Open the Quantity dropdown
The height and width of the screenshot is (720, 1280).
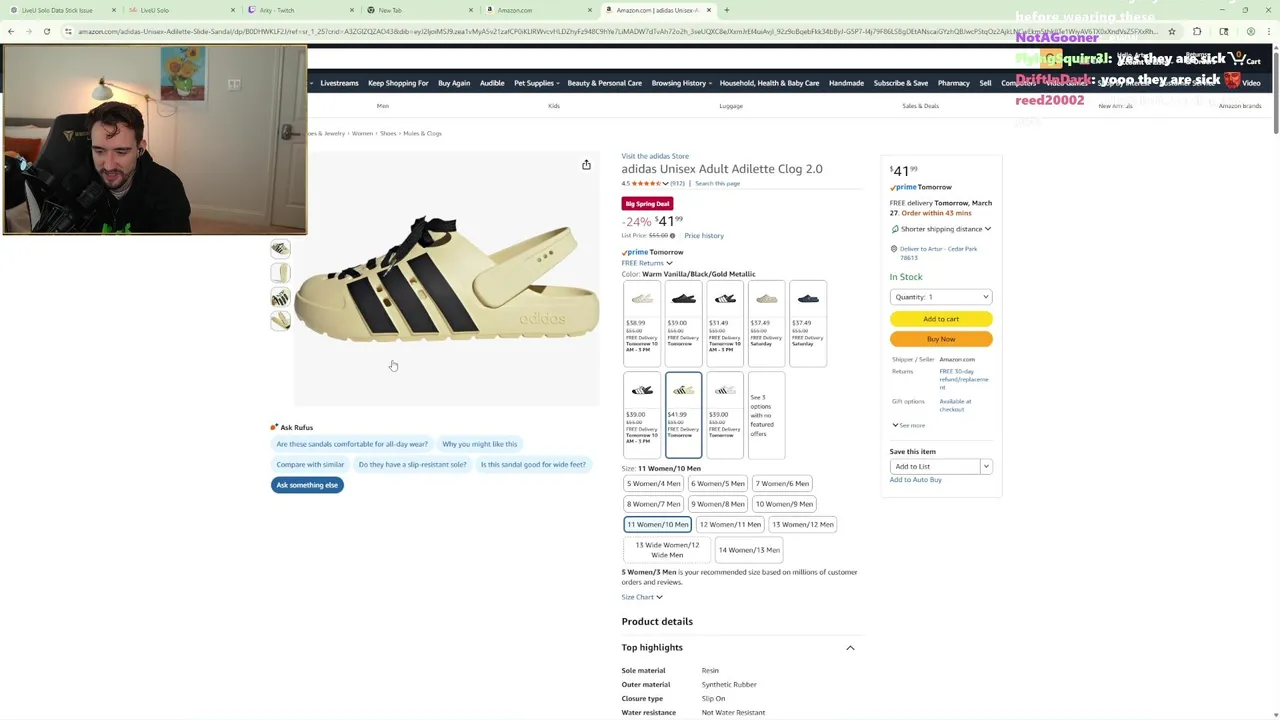(x=941, y=297)
